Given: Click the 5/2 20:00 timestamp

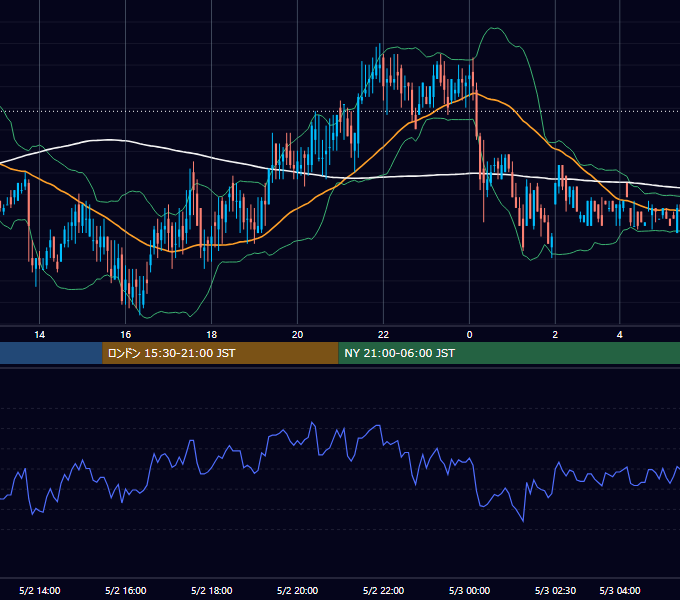Looking at the screenshot, I should click(298, 590).
